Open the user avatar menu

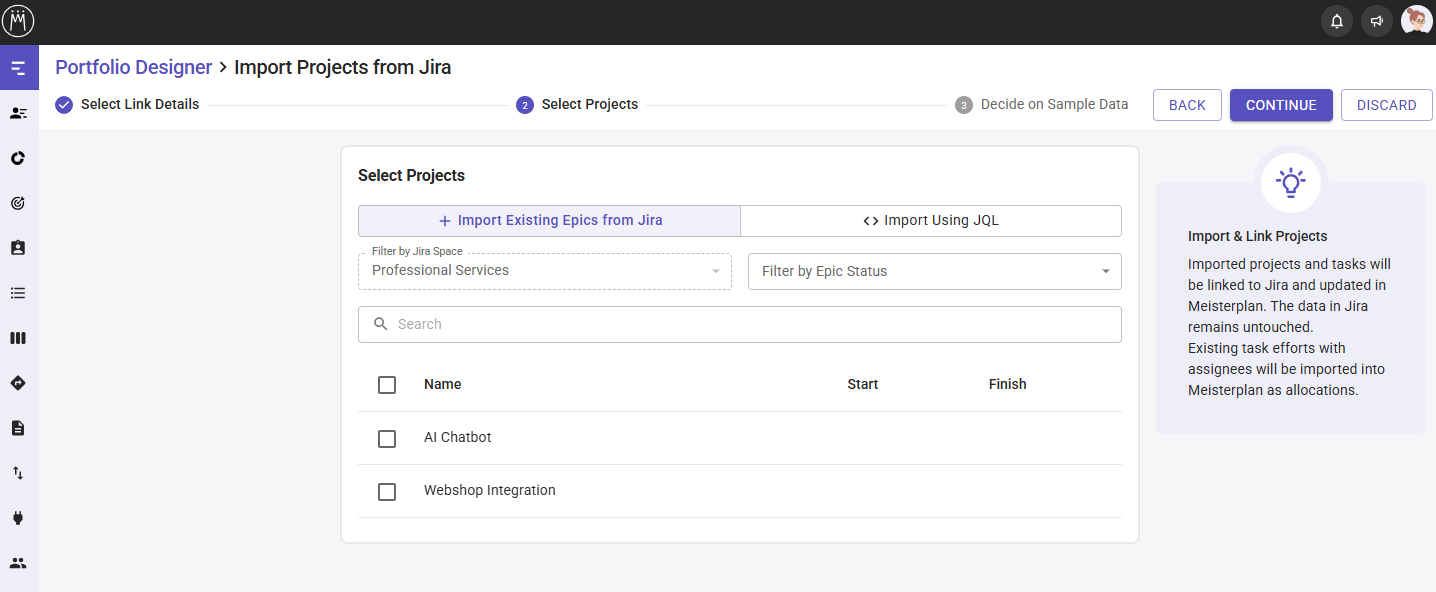point(1416,21)
